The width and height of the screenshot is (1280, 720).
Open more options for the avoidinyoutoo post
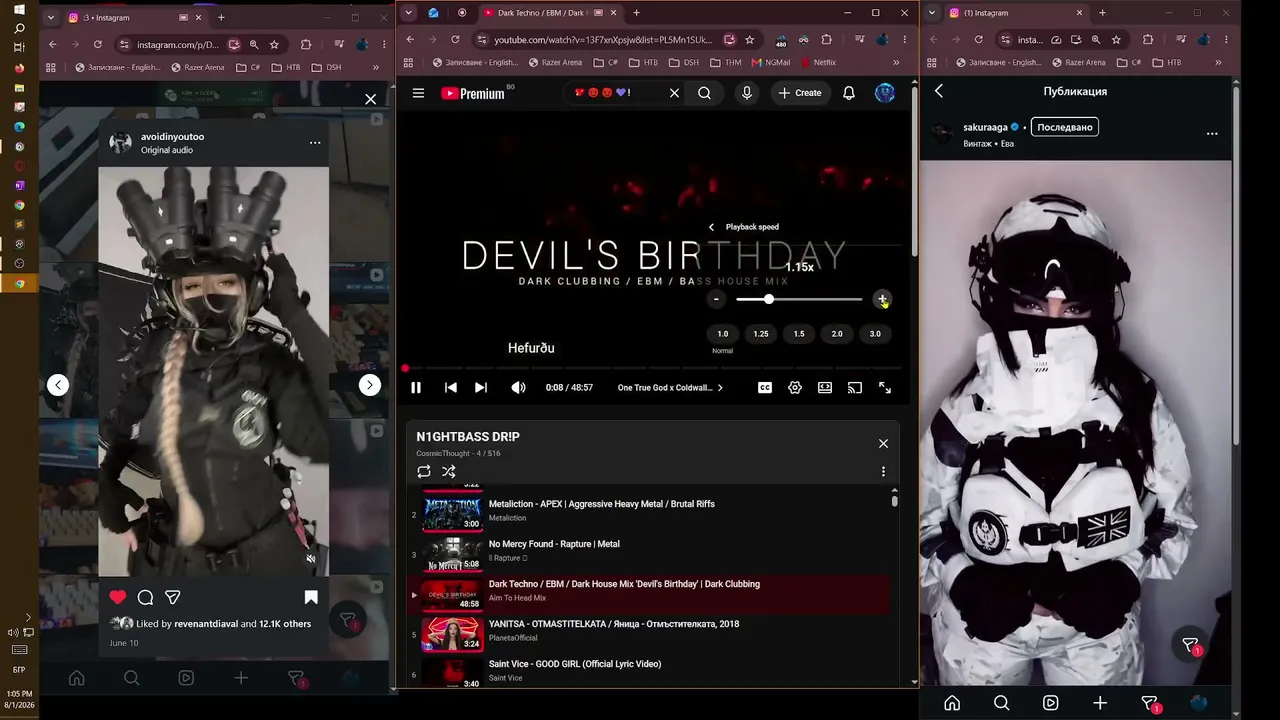click(315, 142)
